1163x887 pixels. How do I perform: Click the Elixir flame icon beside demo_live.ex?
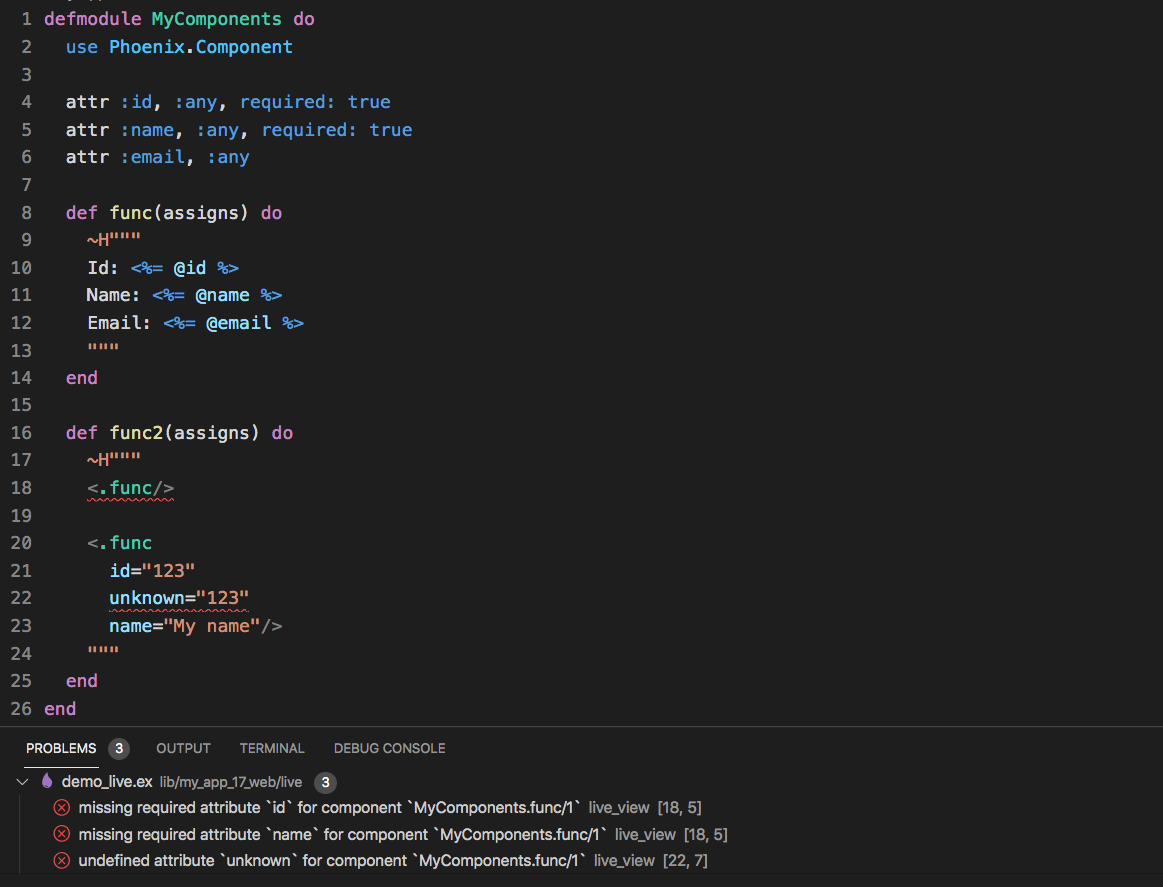[46, 783]
